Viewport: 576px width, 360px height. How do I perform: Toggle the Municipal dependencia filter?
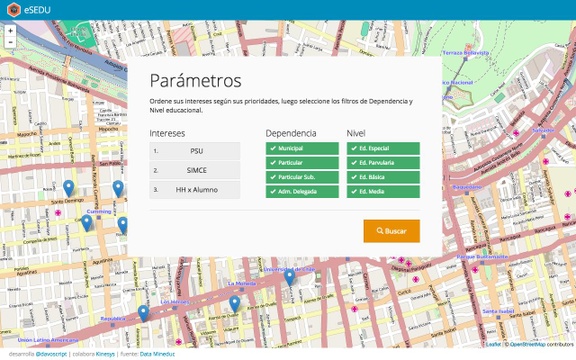click(x=302, y=148)
